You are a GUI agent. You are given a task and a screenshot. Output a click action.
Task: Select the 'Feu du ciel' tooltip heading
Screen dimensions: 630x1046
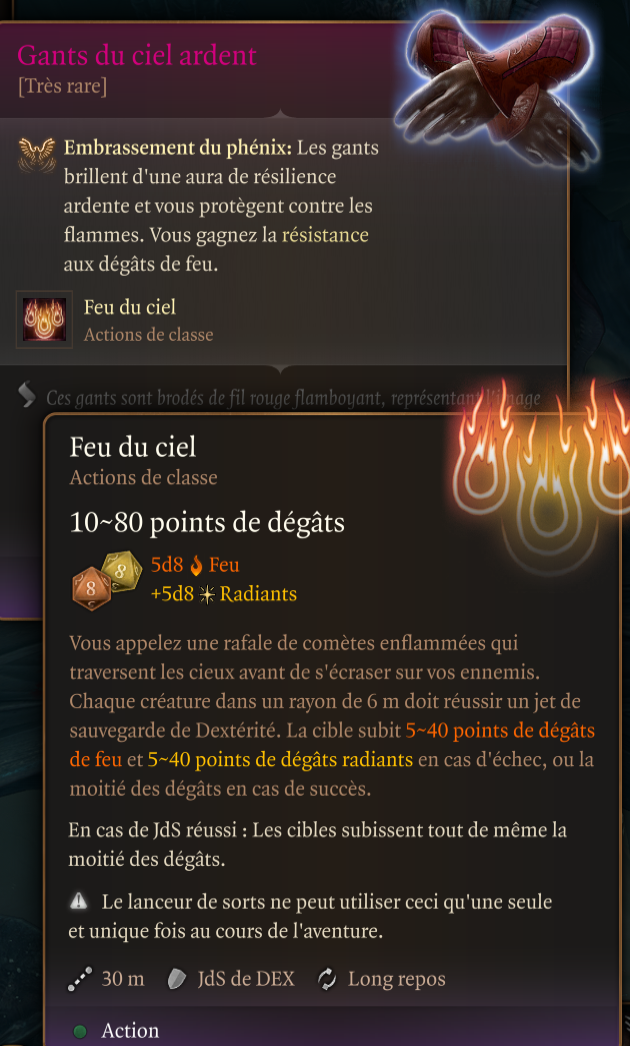133,447
